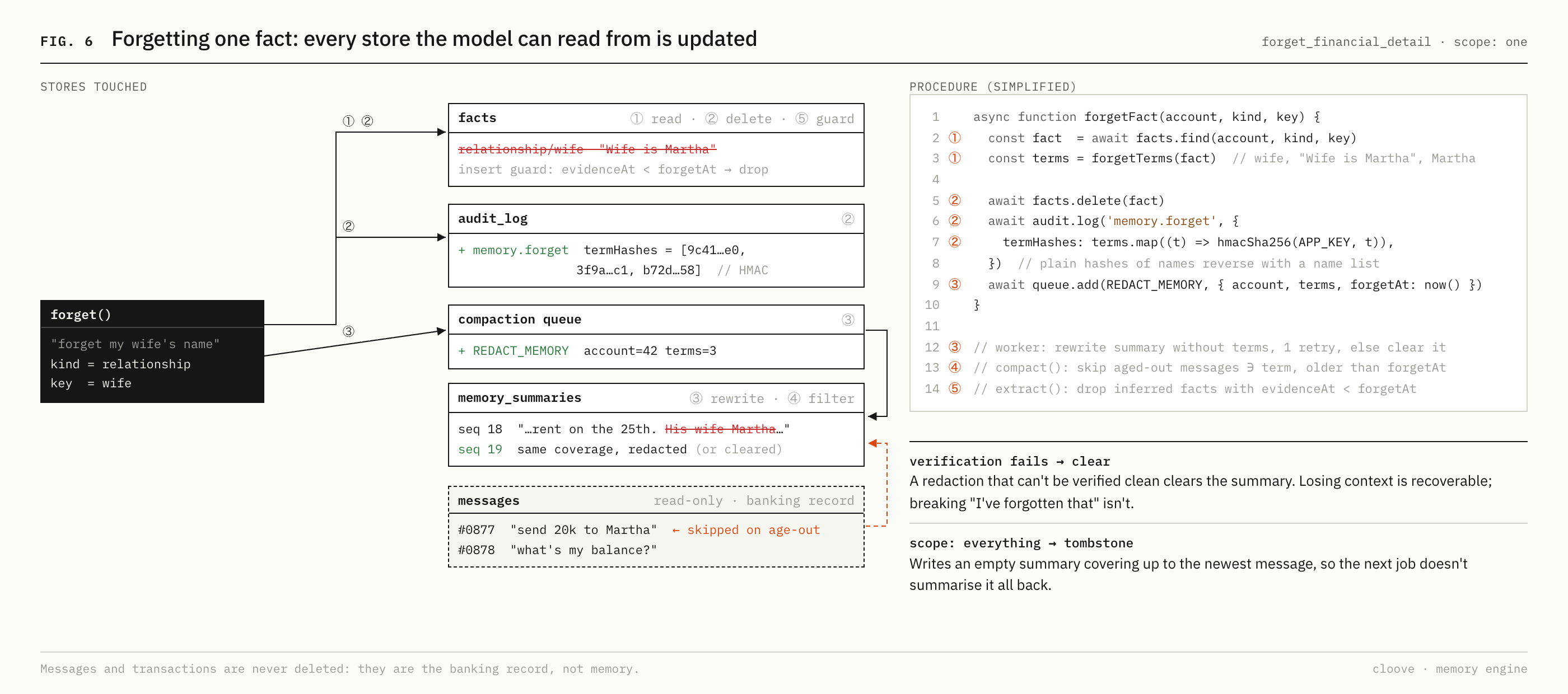The image size is (1568, 694).
Task: Click the "termHashes: terms.map" code line
Action: [x=1198, y=242]
